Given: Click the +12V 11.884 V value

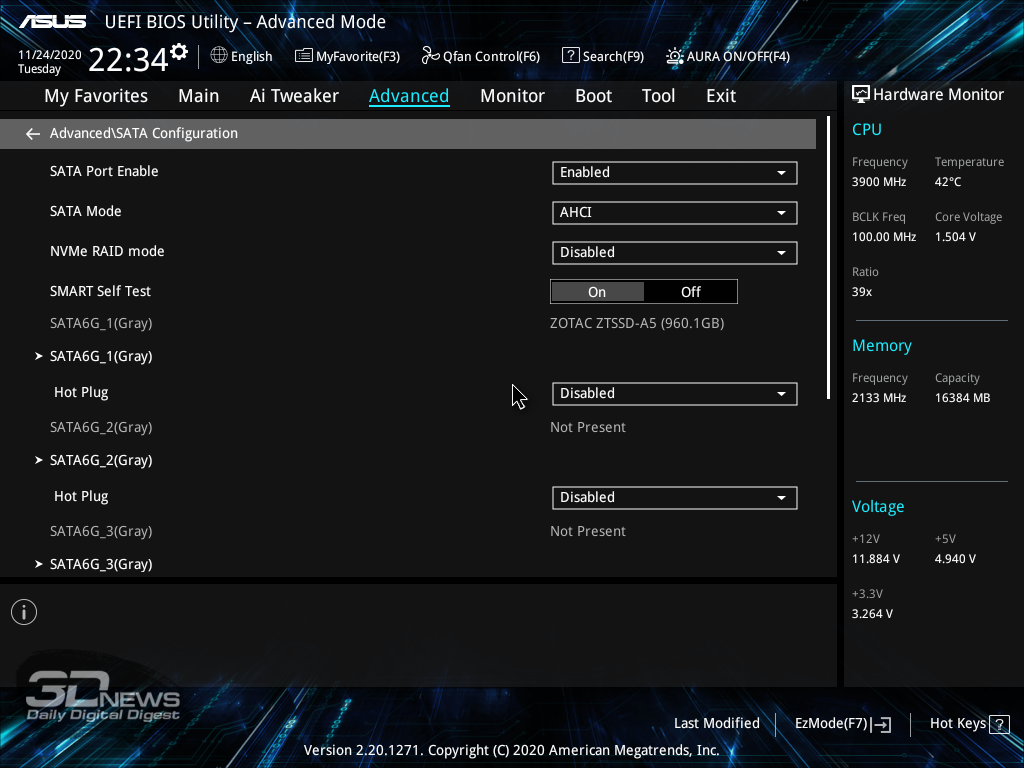Looking at the screenshot, I should pyautogui.click(x=875, y=559).
